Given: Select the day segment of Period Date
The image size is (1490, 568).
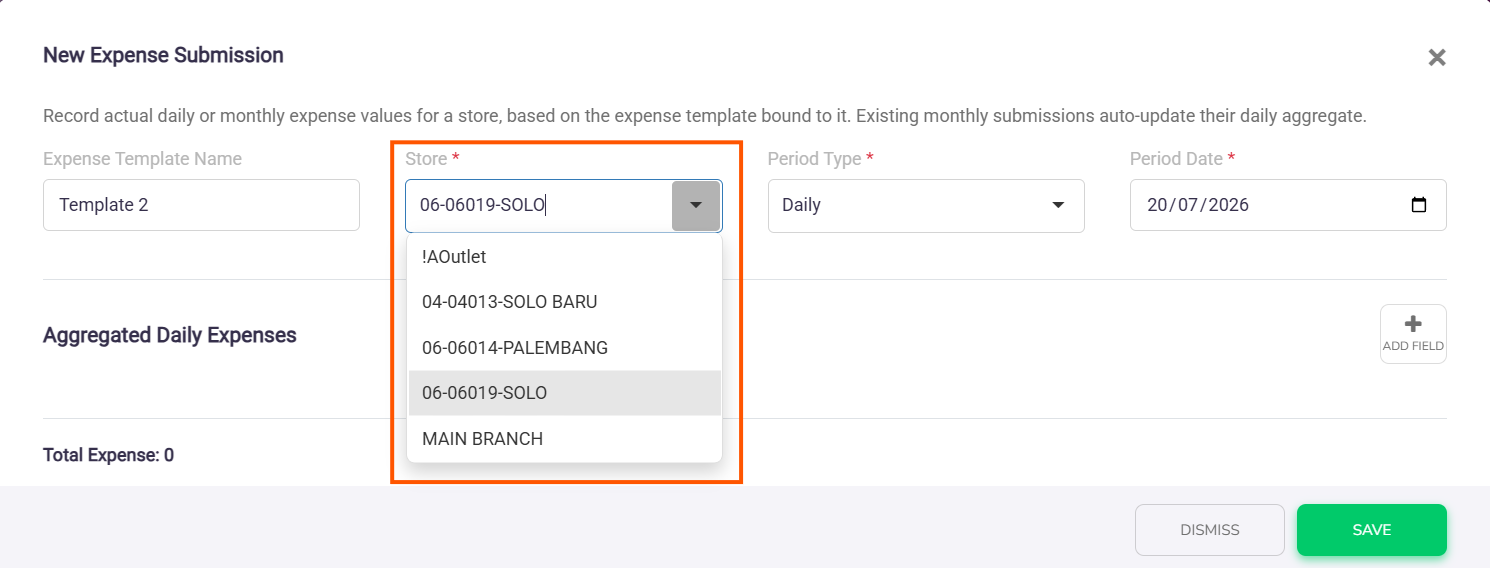Looking at the screenshot, I should 1157,205.
